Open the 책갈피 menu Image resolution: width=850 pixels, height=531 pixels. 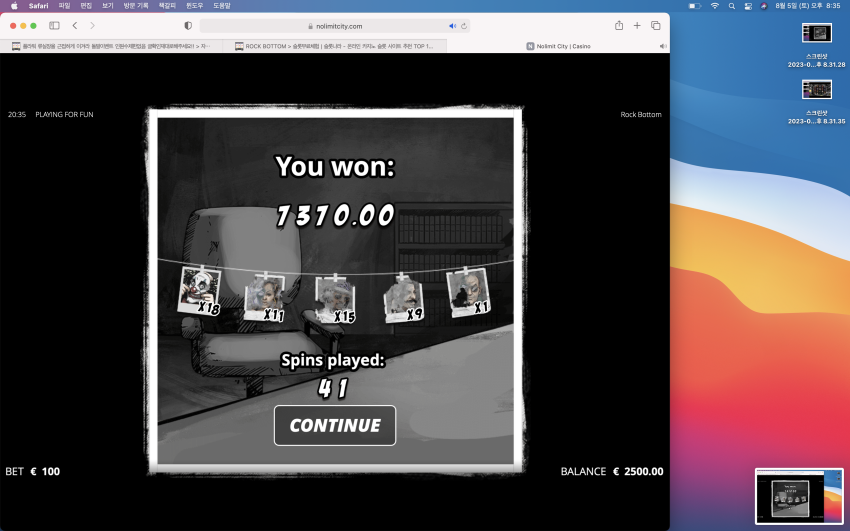click(167, 5)
